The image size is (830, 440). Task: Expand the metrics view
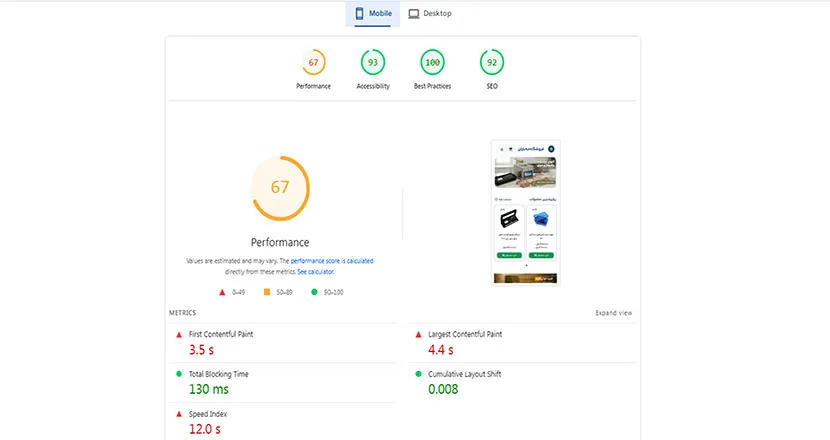click(613, 313)
